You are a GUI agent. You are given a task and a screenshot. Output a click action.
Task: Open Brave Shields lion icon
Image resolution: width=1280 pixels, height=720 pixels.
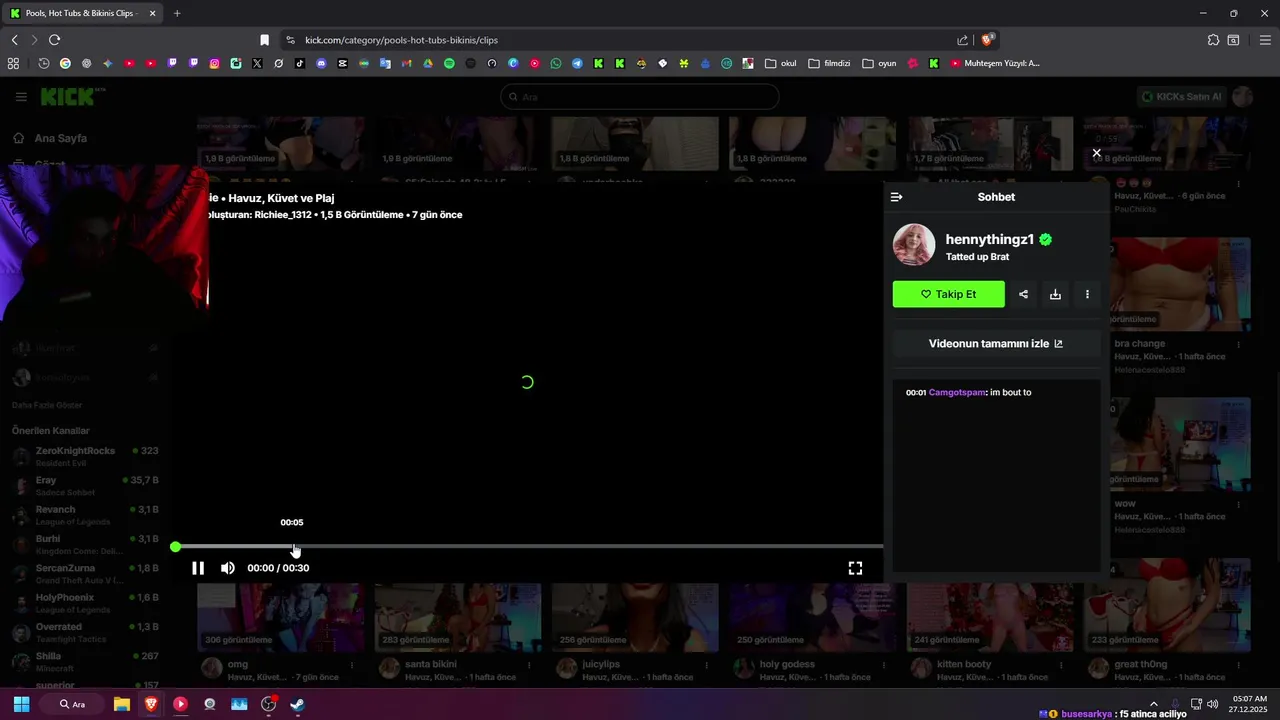[x=987, y=40]
